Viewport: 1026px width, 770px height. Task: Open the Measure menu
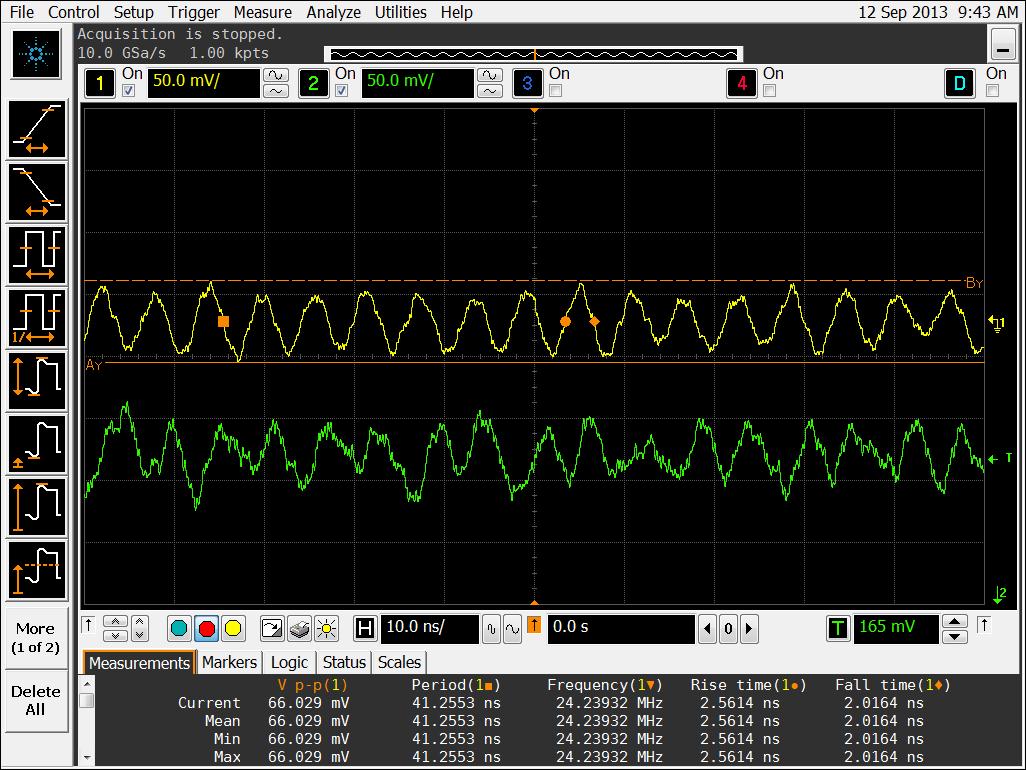[262, 12]
